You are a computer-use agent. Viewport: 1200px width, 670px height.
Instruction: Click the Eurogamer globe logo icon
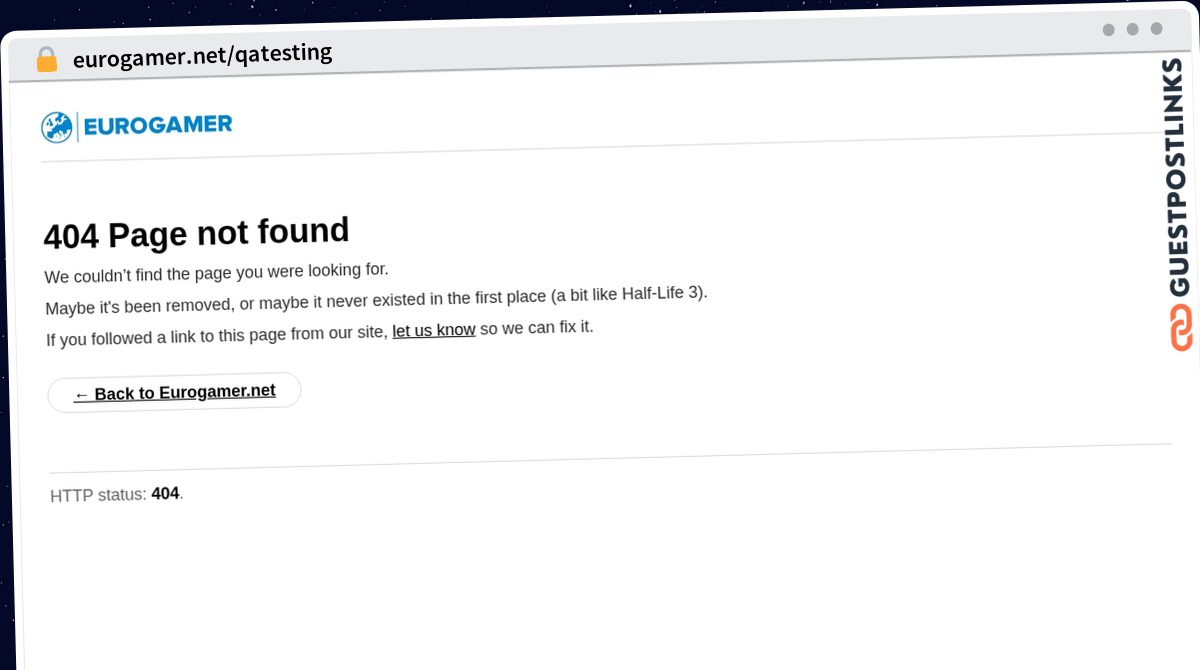[x=56, y=127]
